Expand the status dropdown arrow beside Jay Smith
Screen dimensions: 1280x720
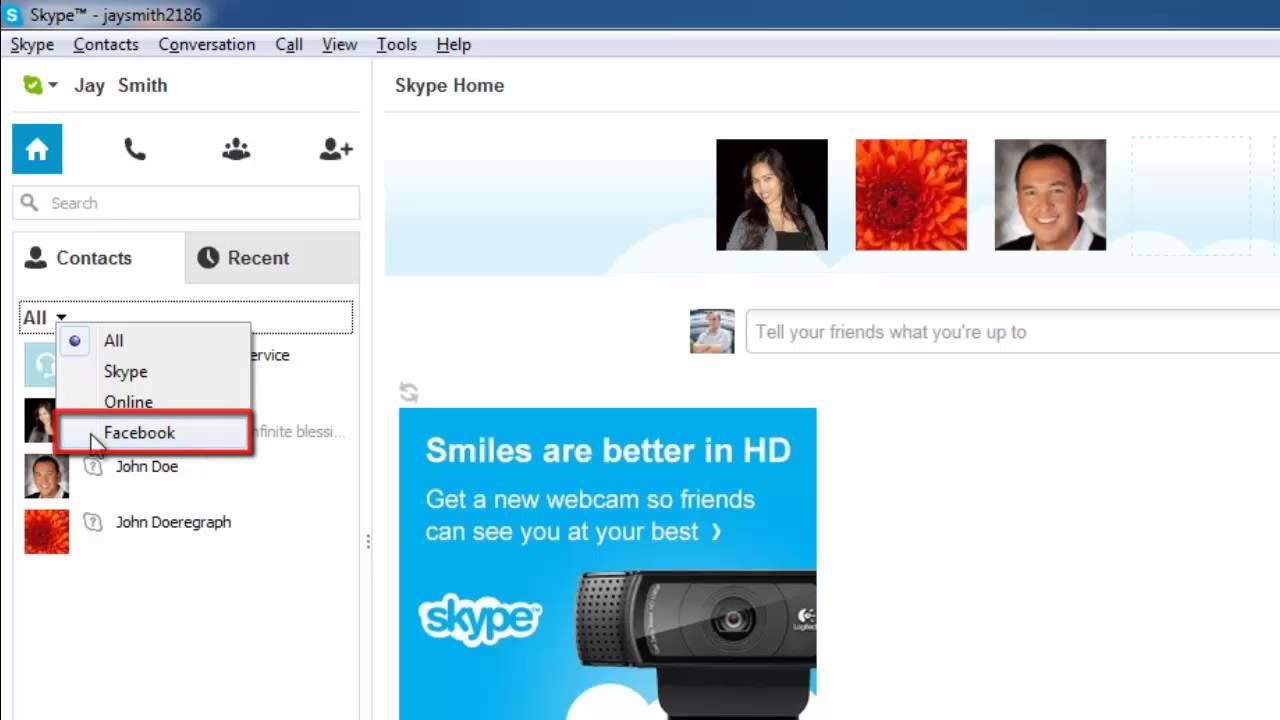coord(53,86)
